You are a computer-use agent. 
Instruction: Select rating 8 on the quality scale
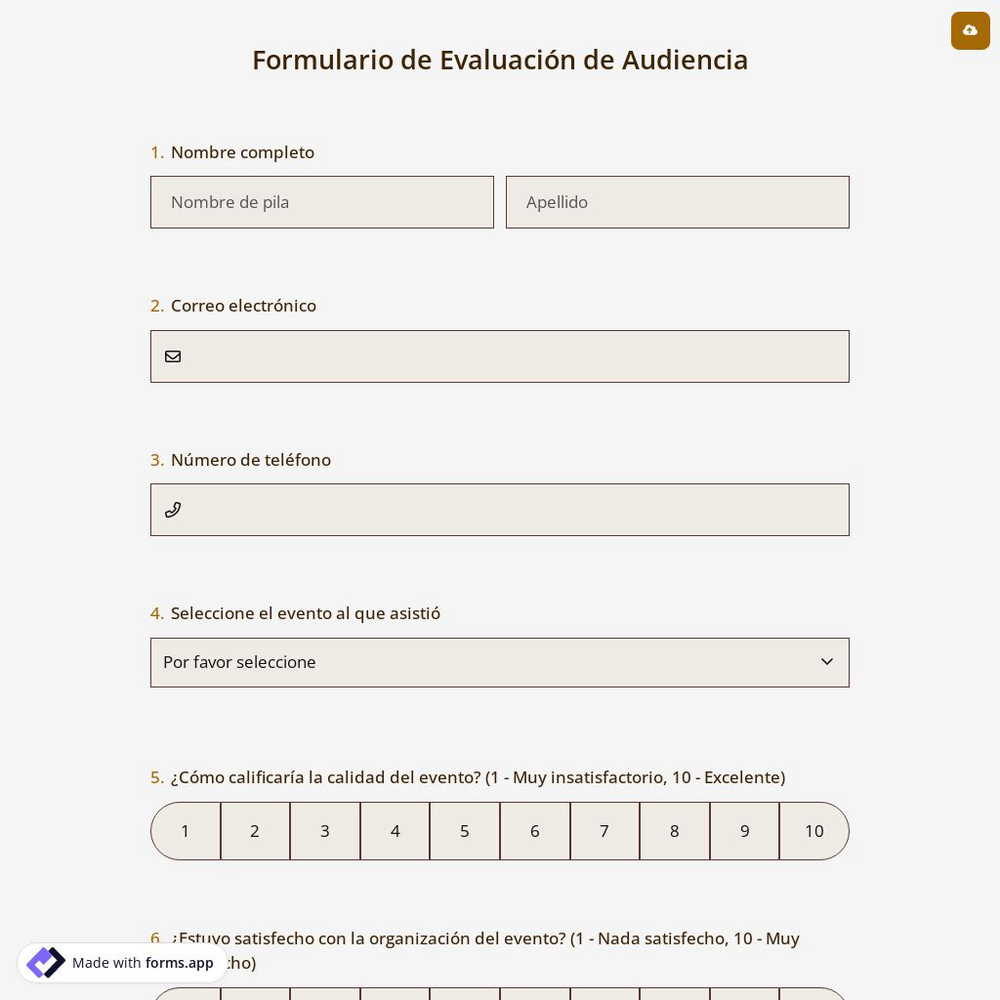pos(674,831)
